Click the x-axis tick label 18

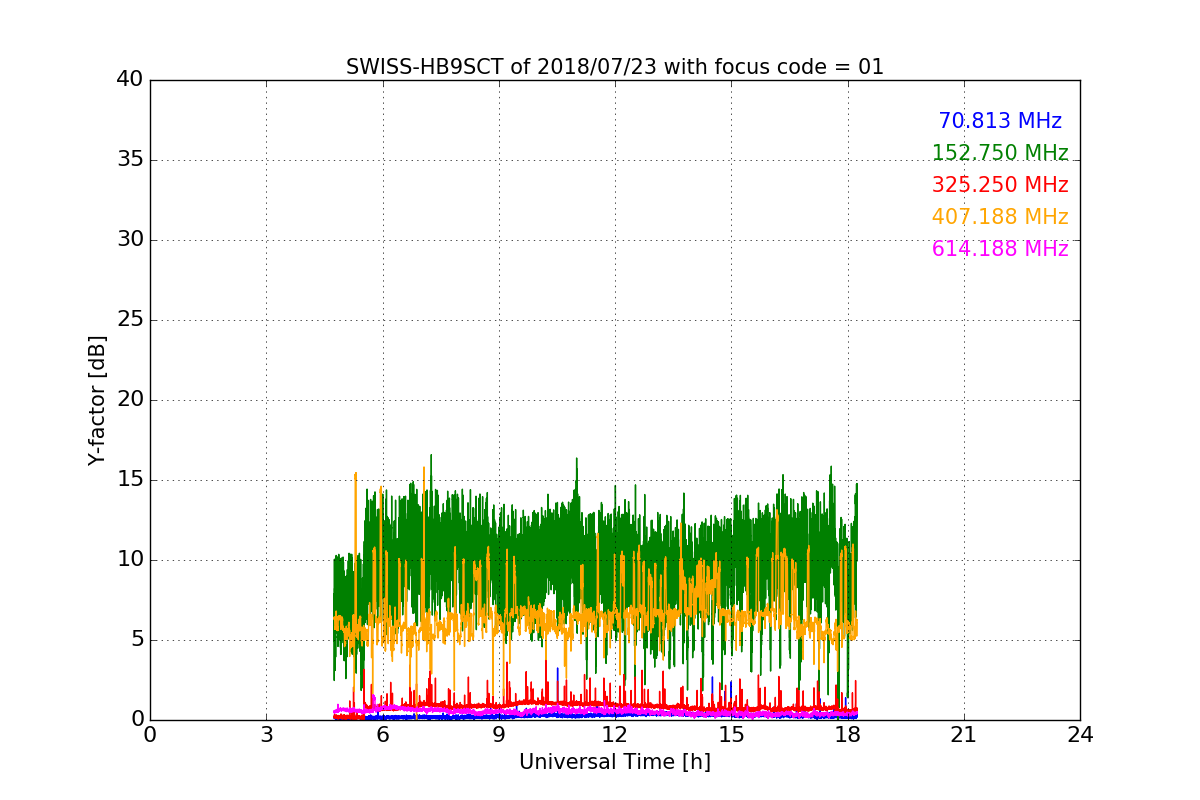tap(847, 735)
